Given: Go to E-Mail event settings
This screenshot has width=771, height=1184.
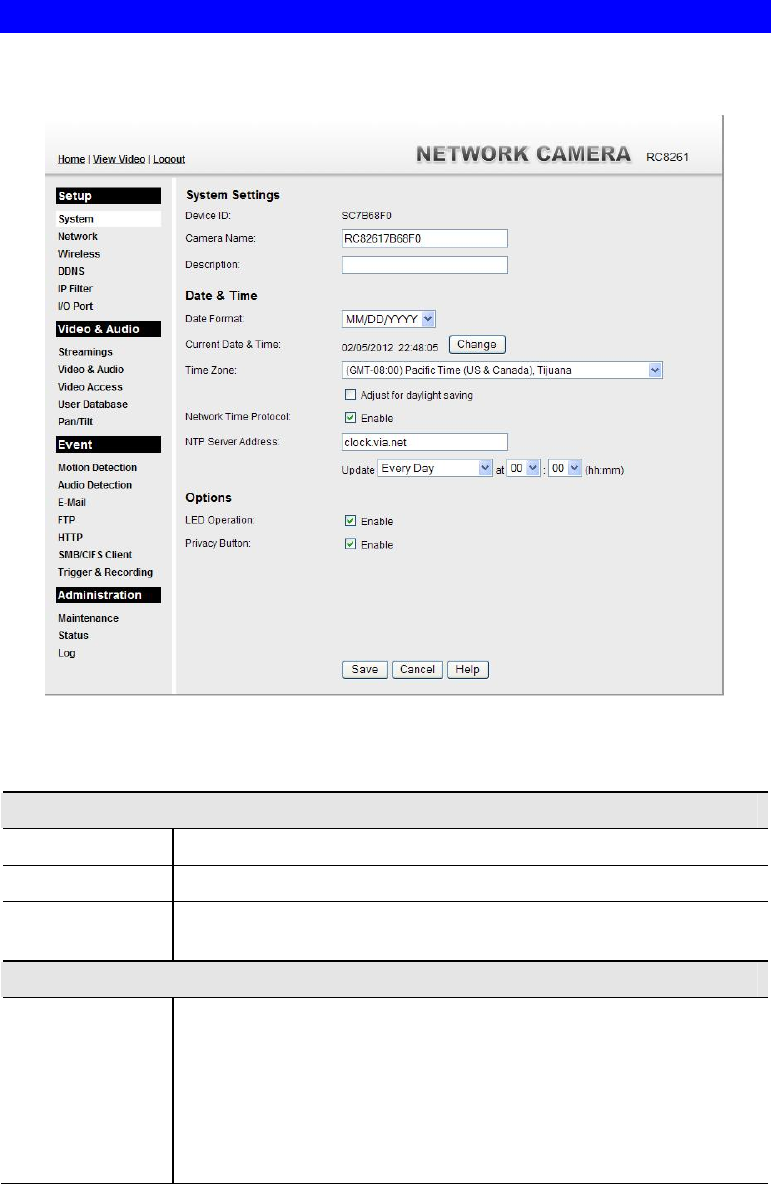Looking at the screenshot, I should click(x=72, y=502).
